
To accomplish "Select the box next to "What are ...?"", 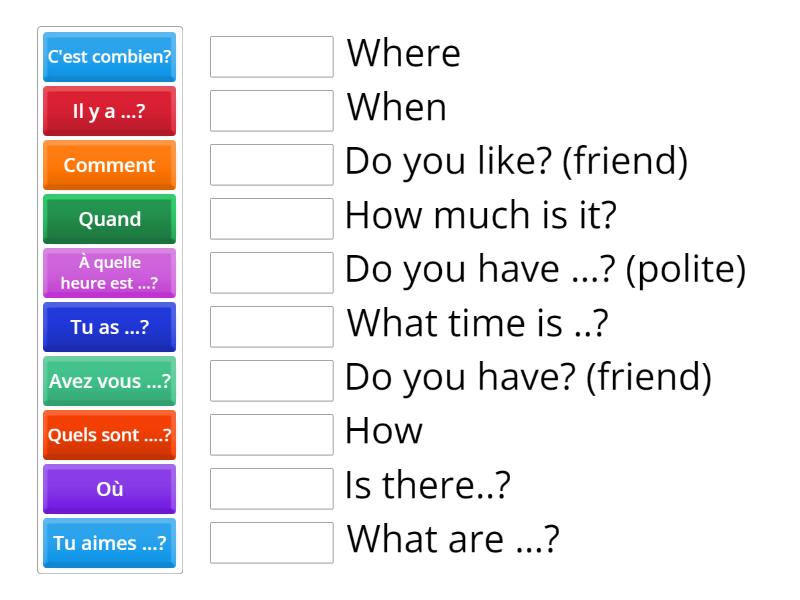I will click(271, 543).
